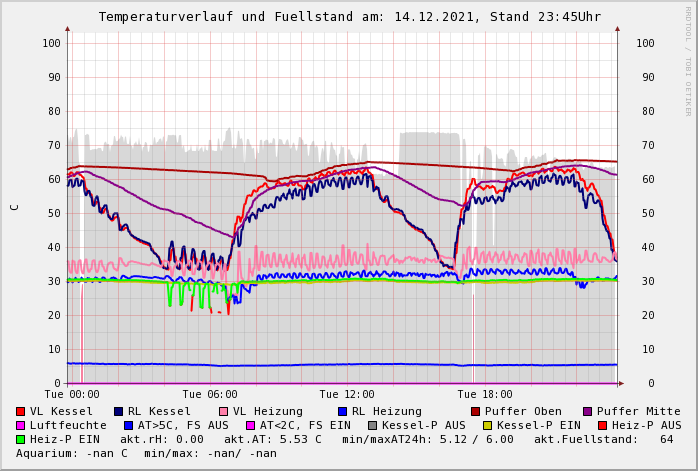Click the yellow Kessel-P EIN swatch

tap(487, 426)
